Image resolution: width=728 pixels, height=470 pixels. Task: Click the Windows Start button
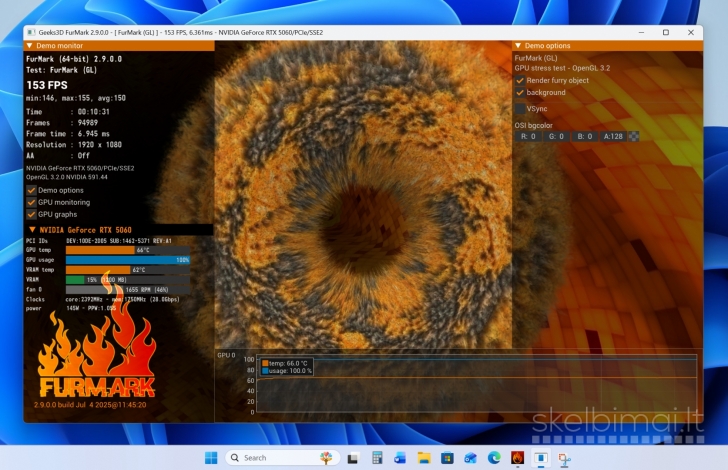click(x=211, y=458)
